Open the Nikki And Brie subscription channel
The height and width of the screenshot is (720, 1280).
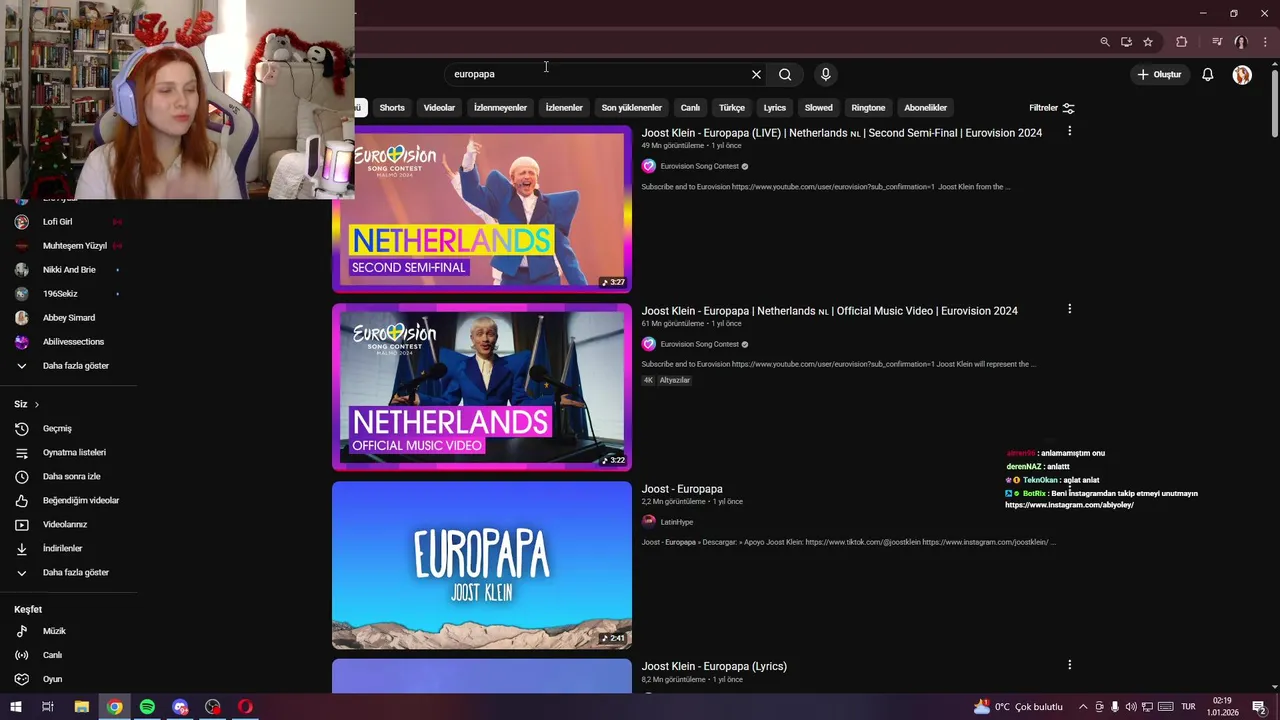pyautogui.click(x=69, y=270)
